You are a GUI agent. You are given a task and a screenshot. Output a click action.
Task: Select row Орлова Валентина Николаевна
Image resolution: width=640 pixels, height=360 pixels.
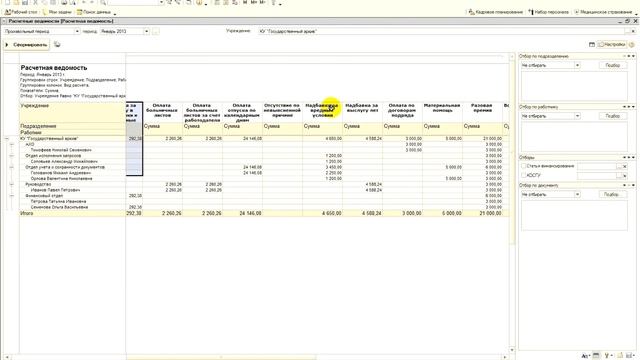(62, 179)
